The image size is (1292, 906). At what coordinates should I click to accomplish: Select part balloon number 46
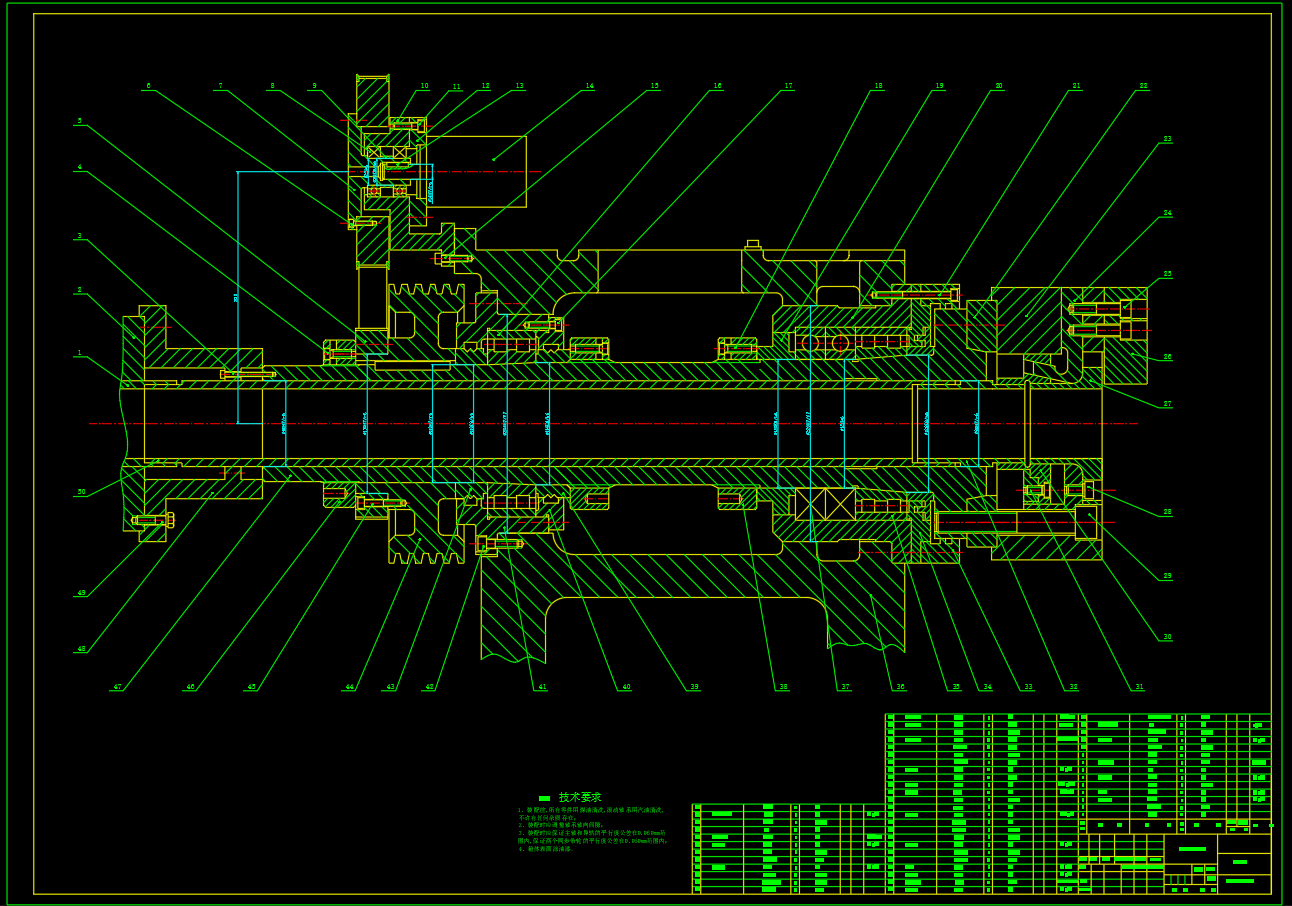190,687
